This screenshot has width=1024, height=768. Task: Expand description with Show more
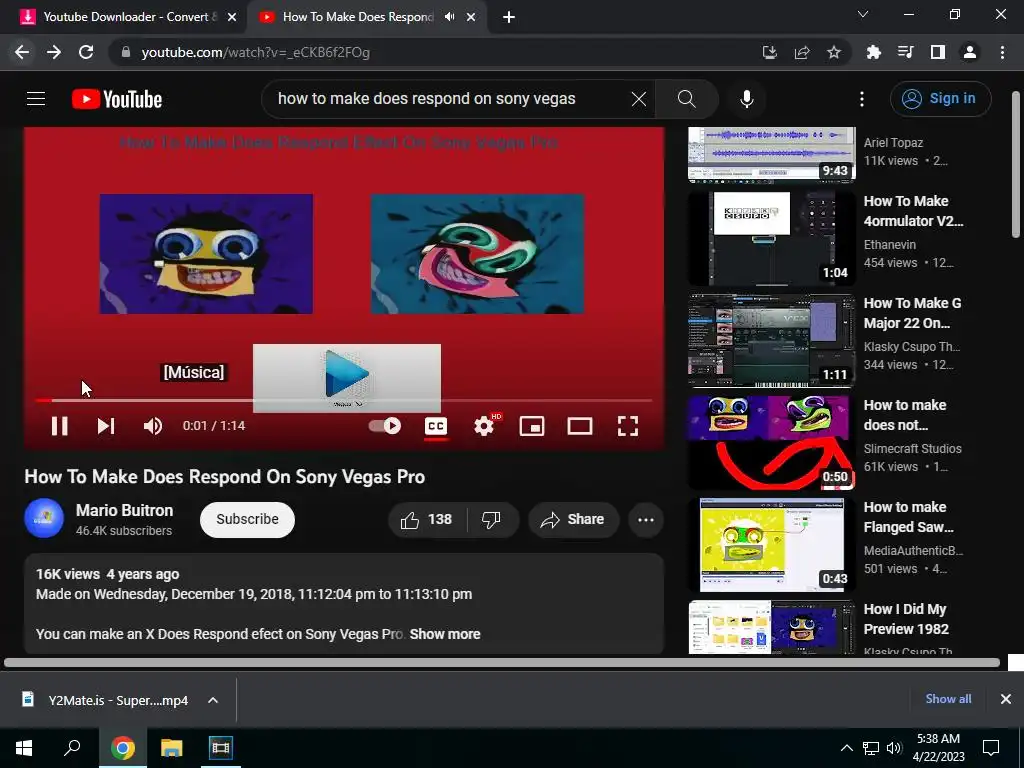445,634
